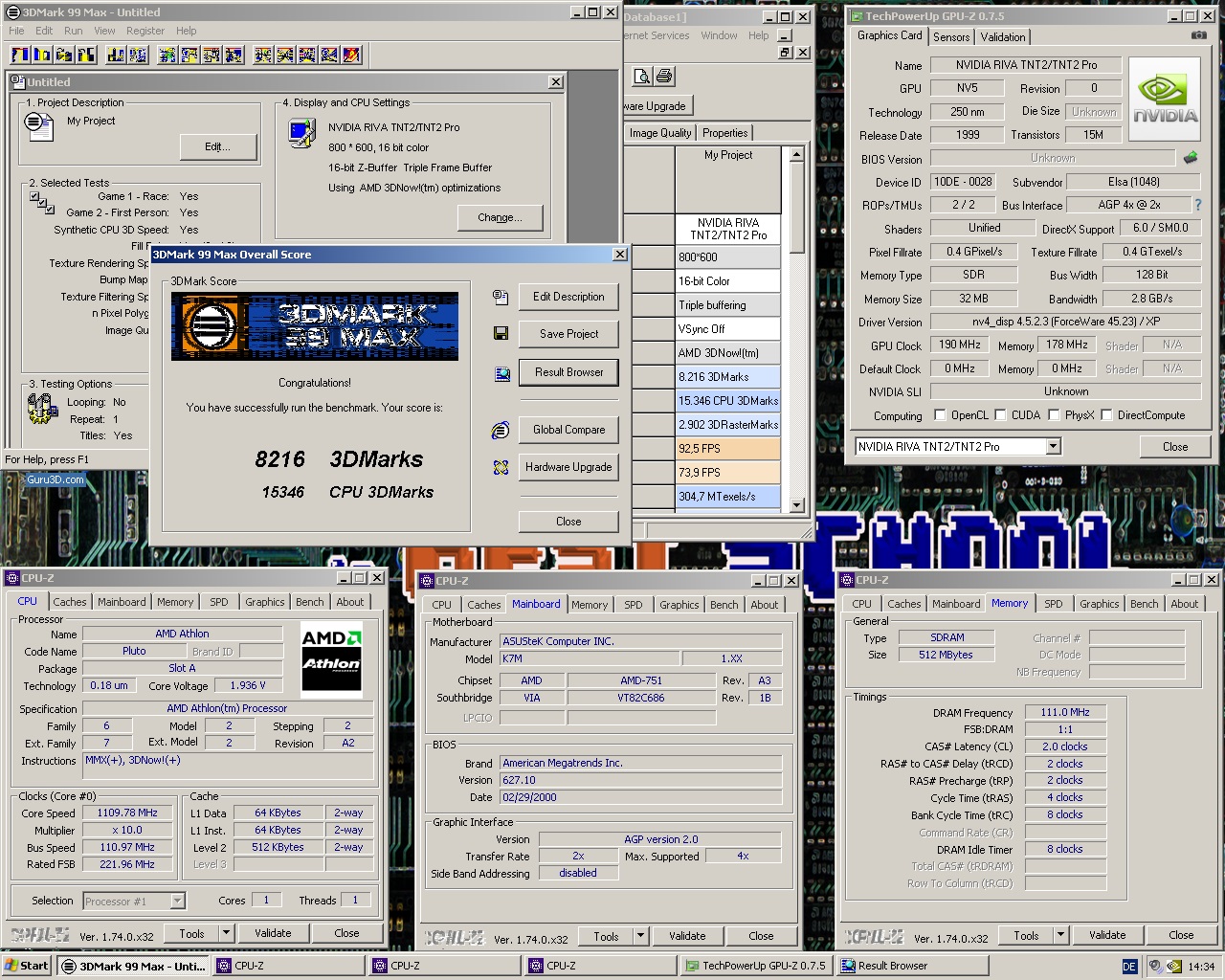Select Image Quality tab in Result Browser
Viewport: 1225px width, 980px height.
[x=660, y=133]
